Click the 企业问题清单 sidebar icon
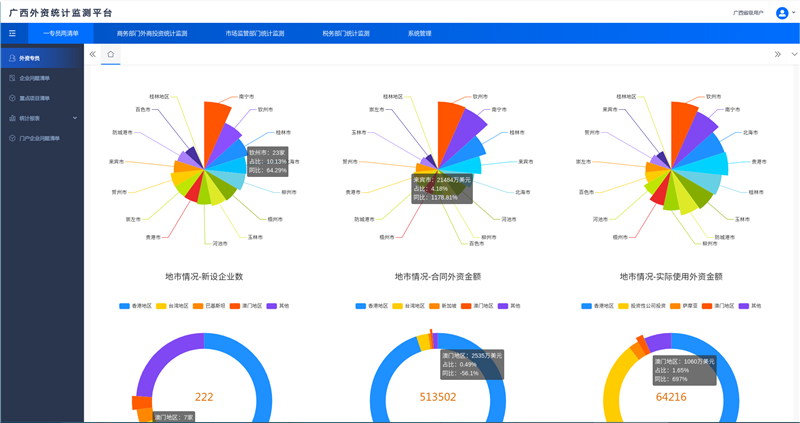 11,78
